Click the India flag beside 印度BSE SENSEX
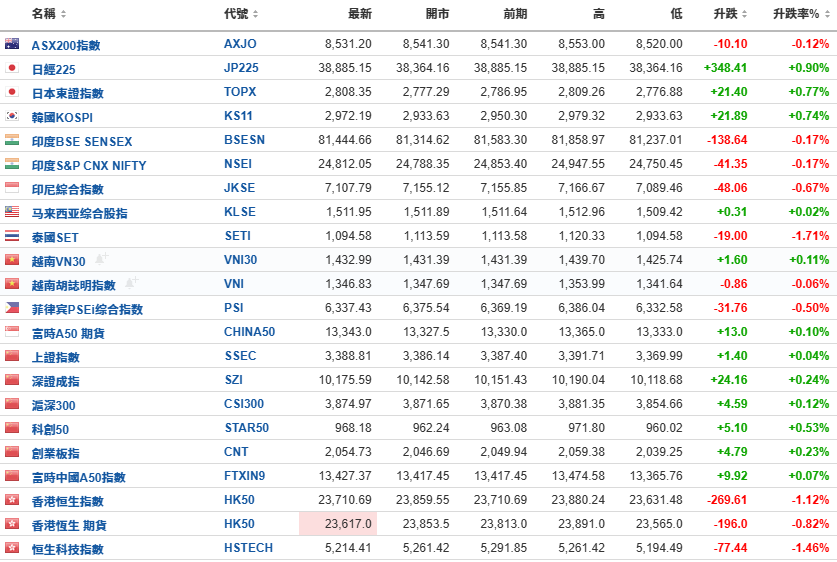This screenshot has width=837, height=562. pos(12,140)
